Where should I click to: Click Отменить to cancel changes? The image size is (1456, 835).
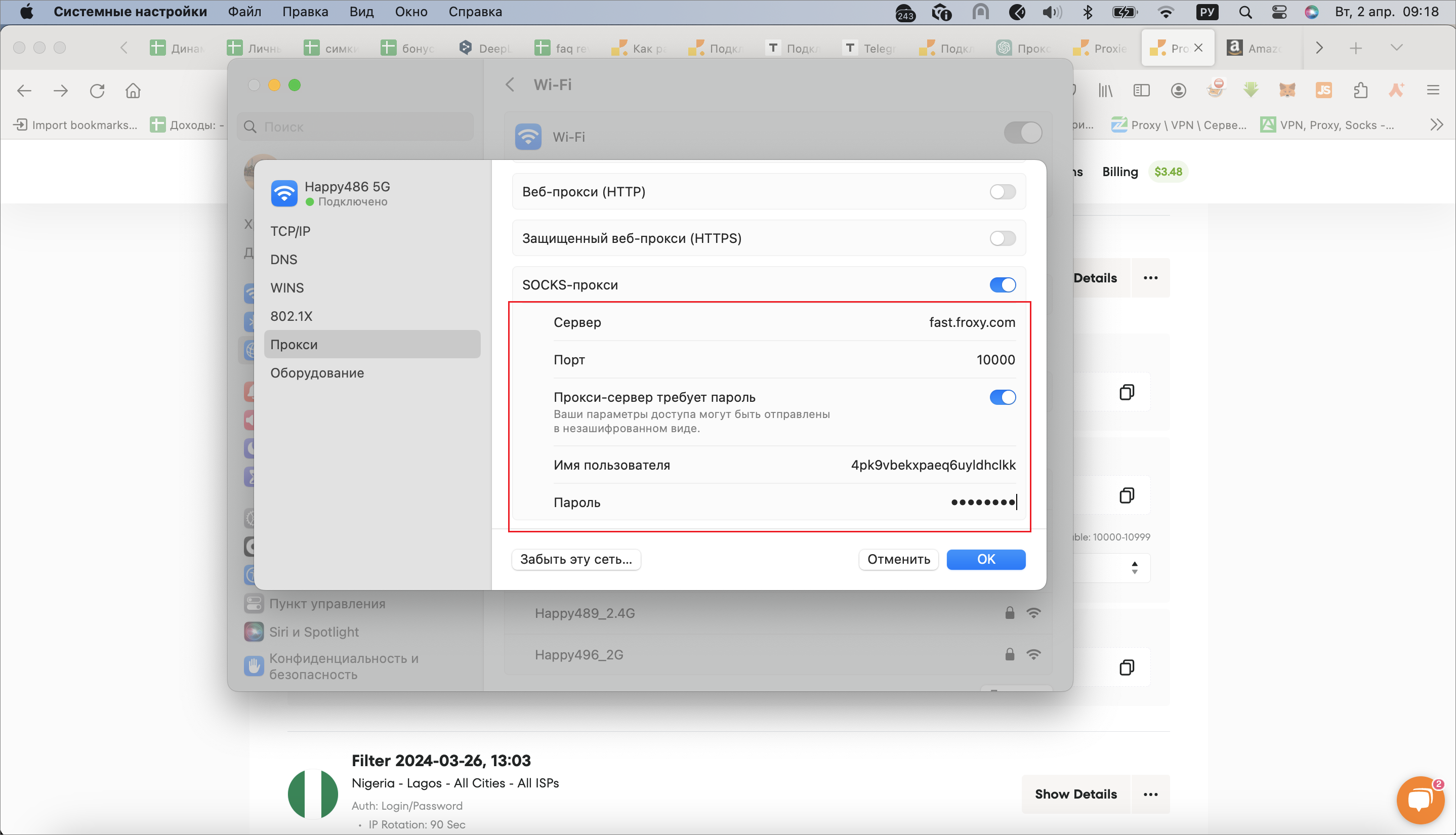coord(898,559)
